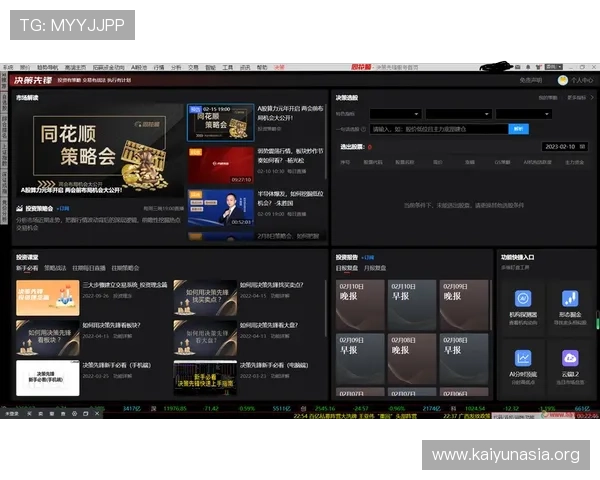600x480 pixels.
Task: Open the AI分时顶底 line chart icon
Action: [523, 358]
